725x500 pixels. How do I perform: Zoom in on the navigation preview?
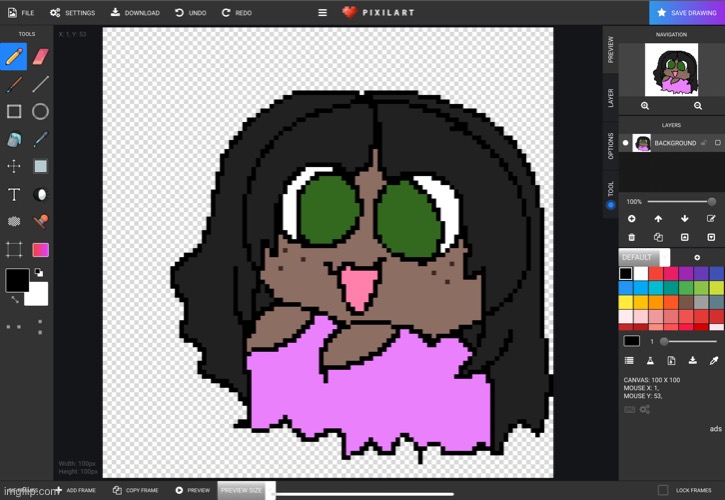(x=645, y=106)
